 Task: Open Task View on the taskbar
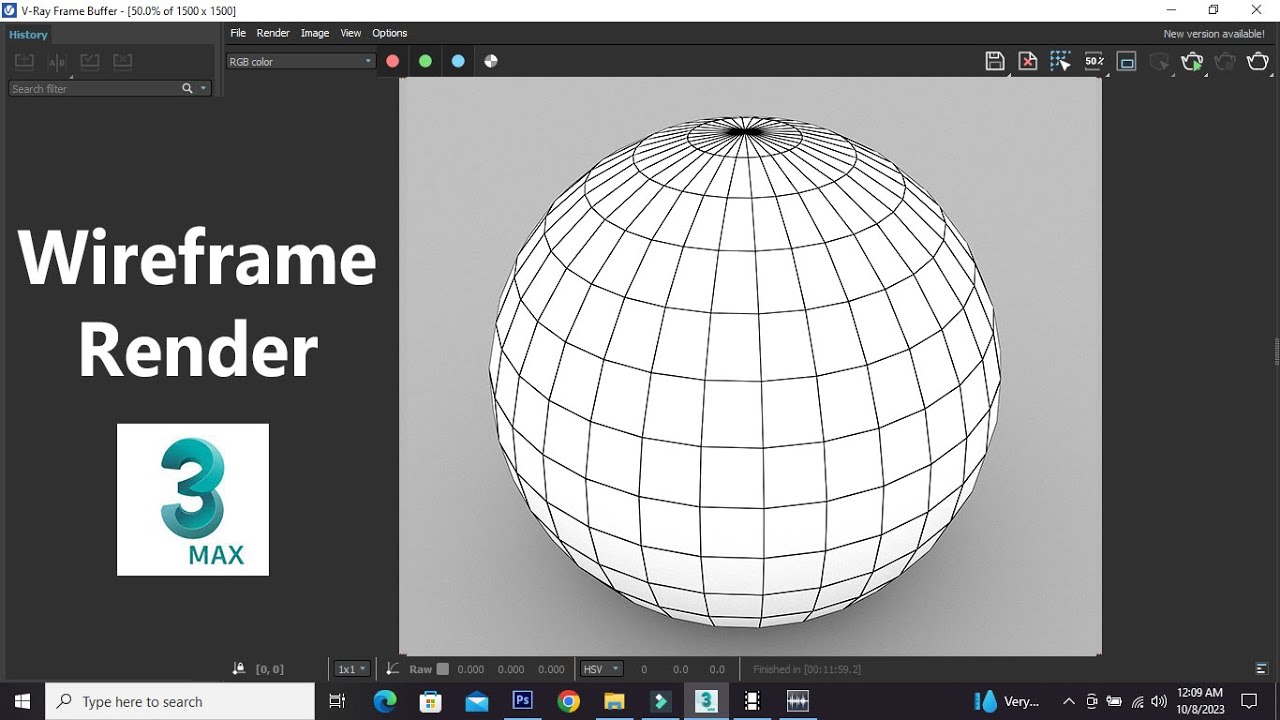(x=337, y=701)
